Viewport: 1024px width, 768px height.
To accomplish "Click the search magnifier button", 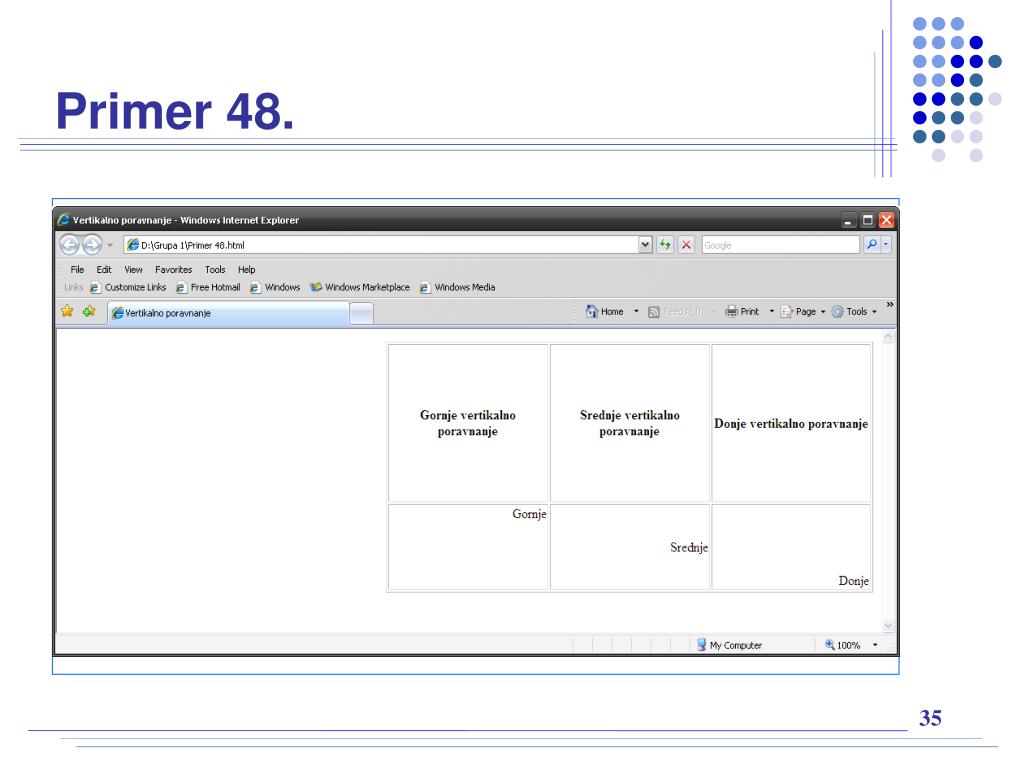I will 871,245.
